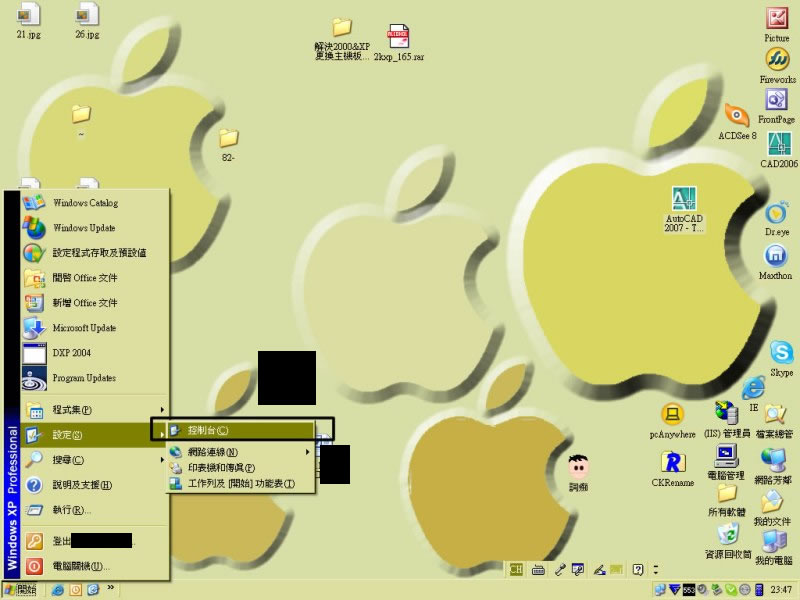This screenshot has width=800, height=600.
Task: Open the 21.jpg desktop file
Action: pos(28,20)
